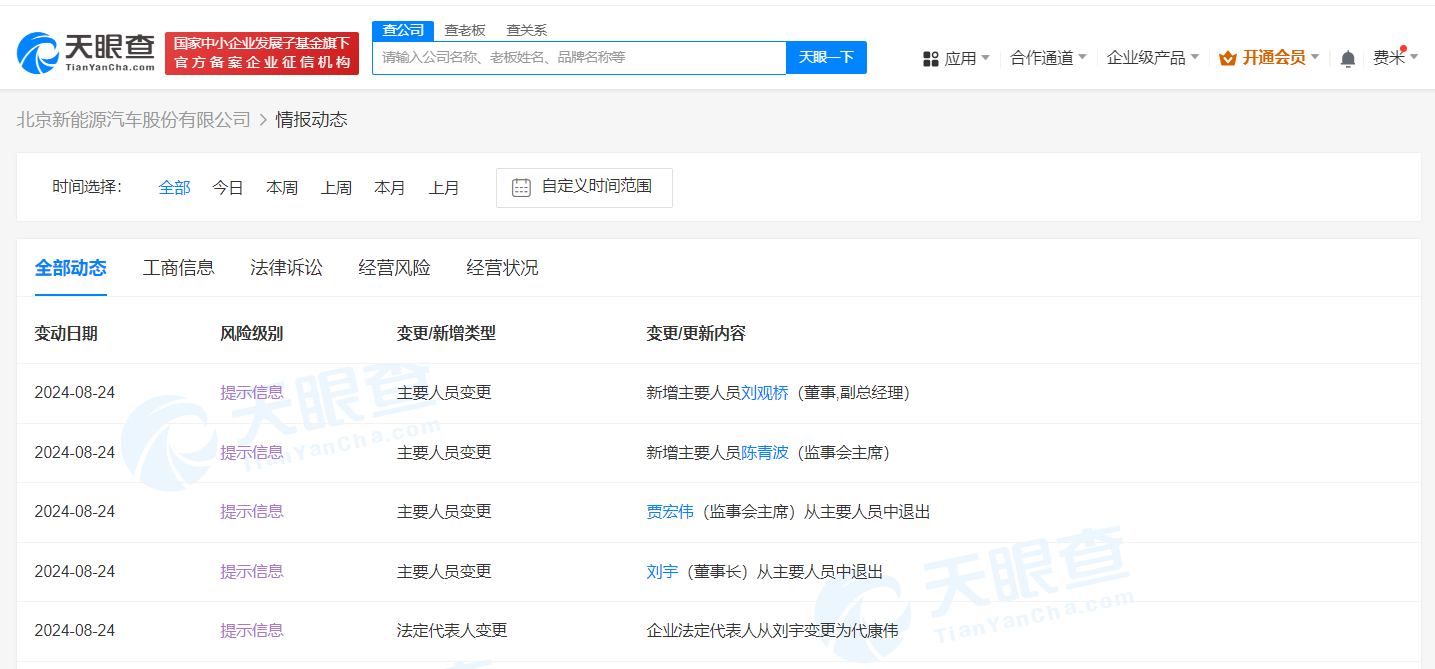Screen dimensions: 1435x669
Task: Switch to the 查老板 search tab
Action: [463, 30]
